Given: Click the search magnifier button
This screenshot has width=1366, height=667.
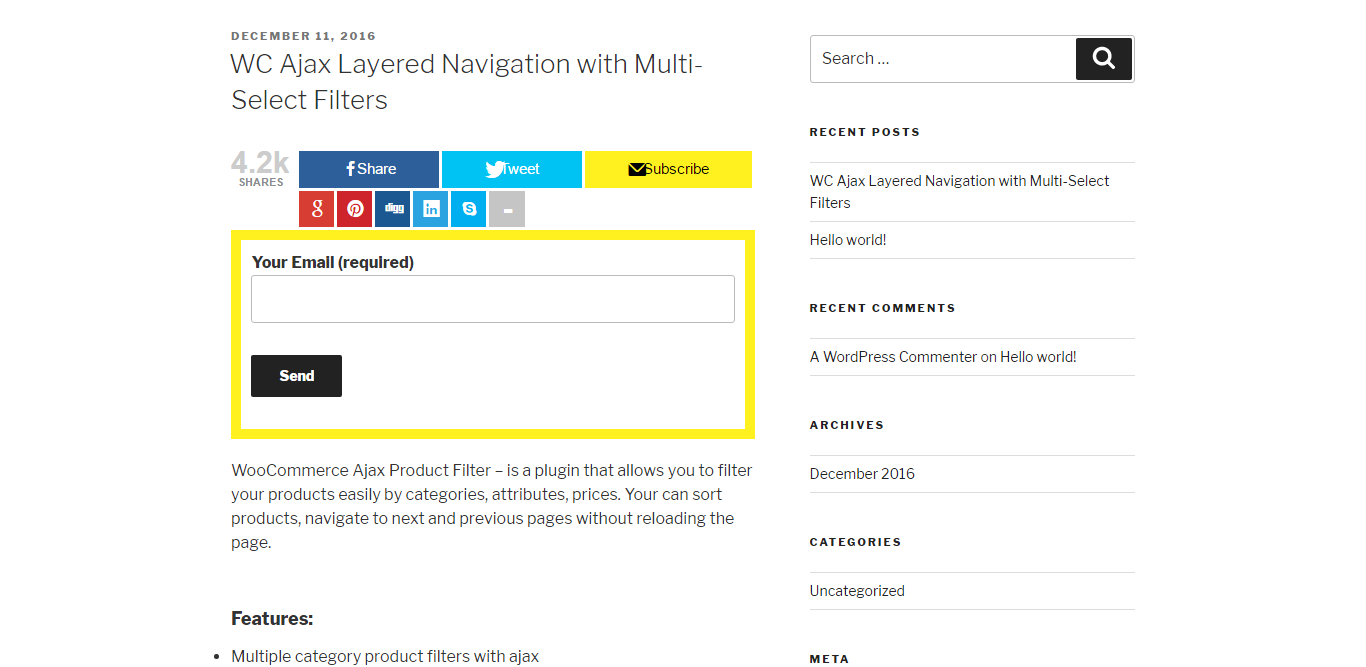Looking at the screenshot, I should [x=1104, y=59].
